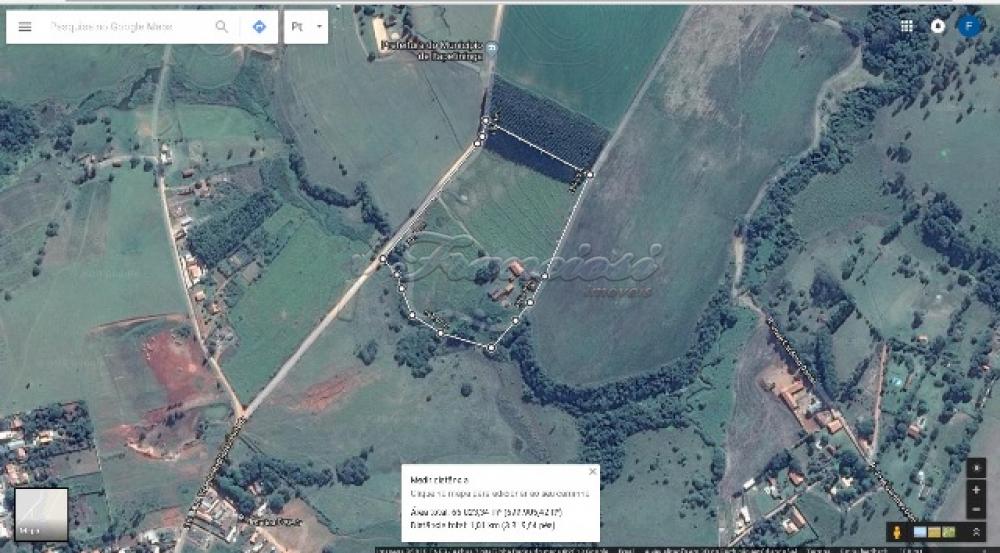Open the Google apps grid
Viewport: 1000px width, 553px height.
coord(906,26)
